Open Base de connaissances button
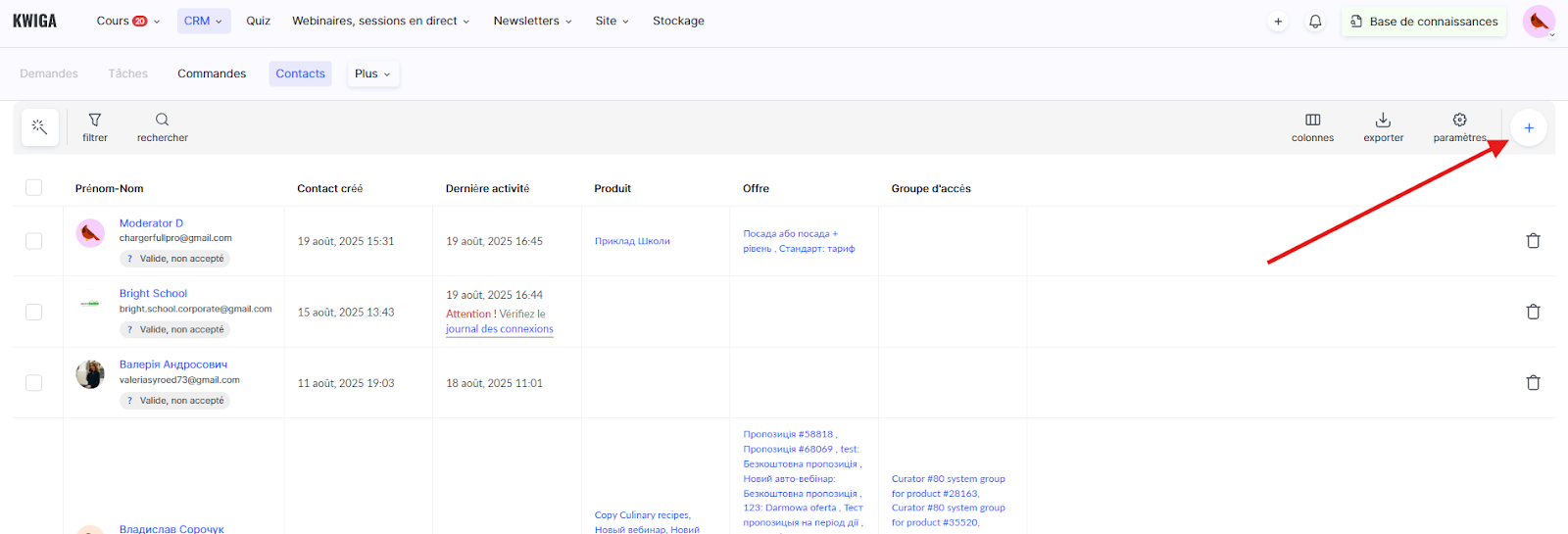Image resolution: width=1568 pixels, height=534 pixels. click(1423, 22)
